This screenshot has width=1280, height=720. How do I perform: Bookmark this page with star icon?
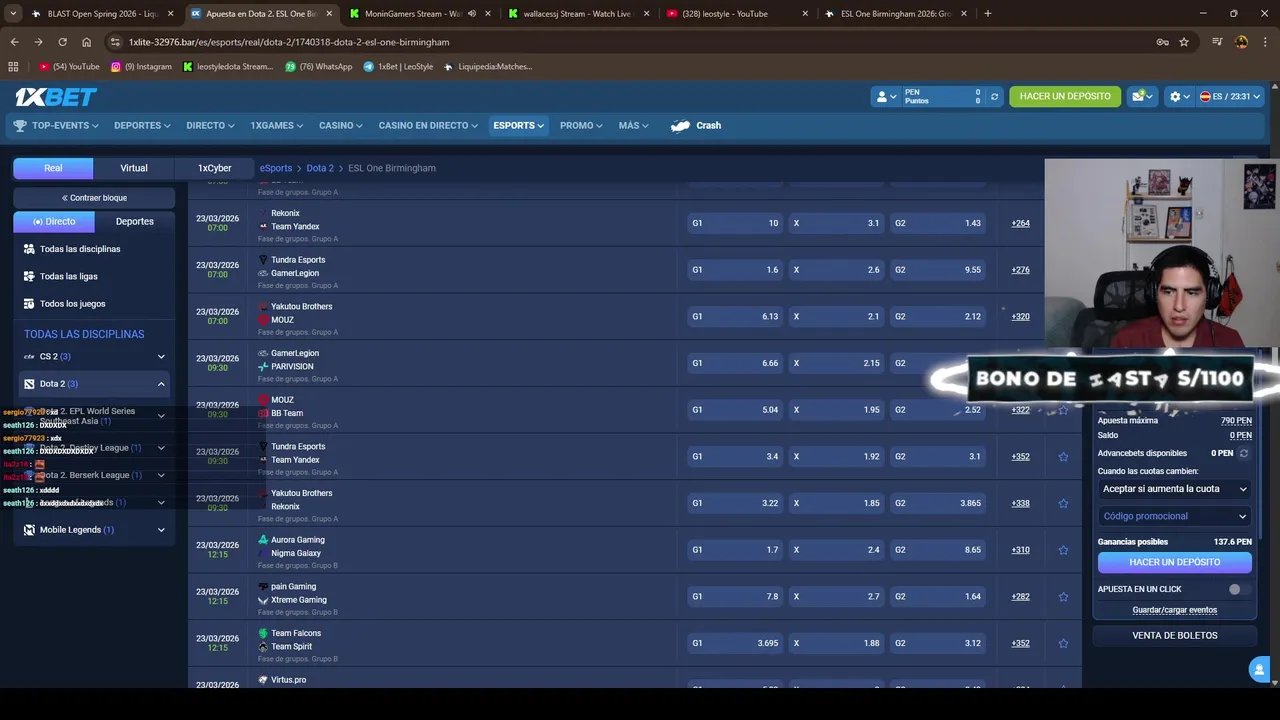[1184, 42]
